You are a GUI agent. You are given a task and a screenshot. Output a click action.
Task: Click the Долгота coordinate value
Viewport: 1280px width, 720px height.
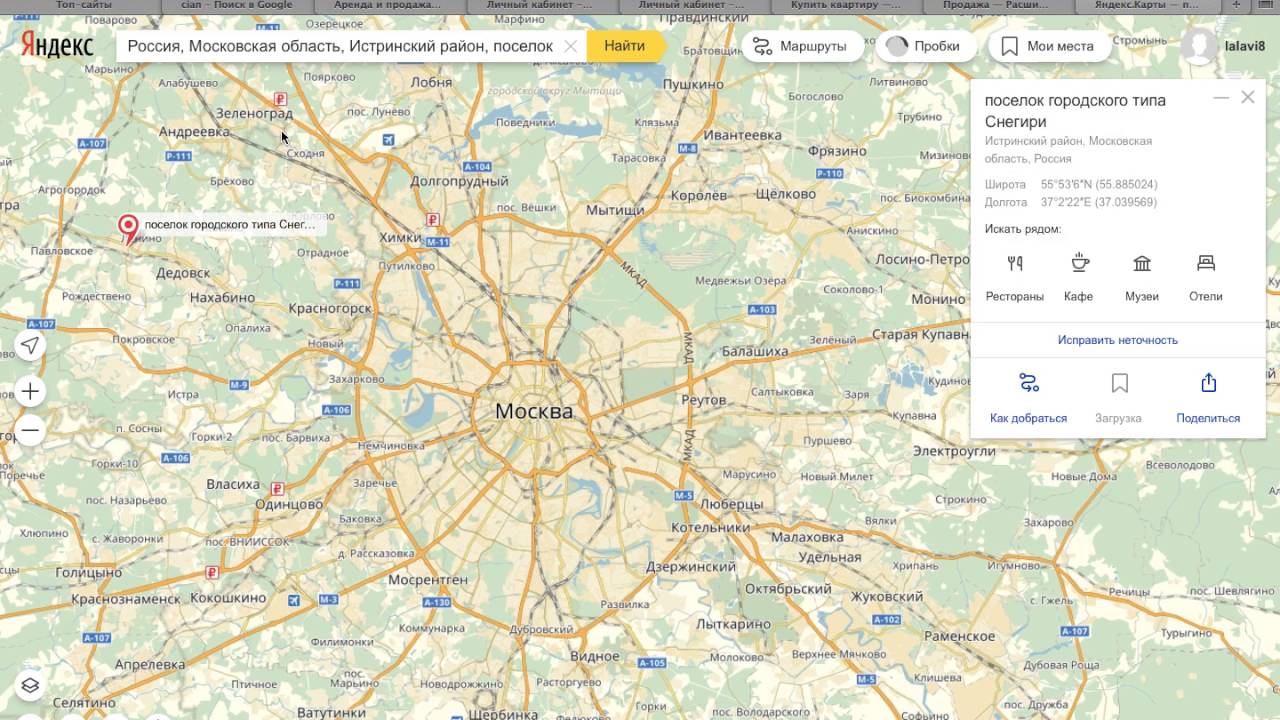[x=1099, y=202]
